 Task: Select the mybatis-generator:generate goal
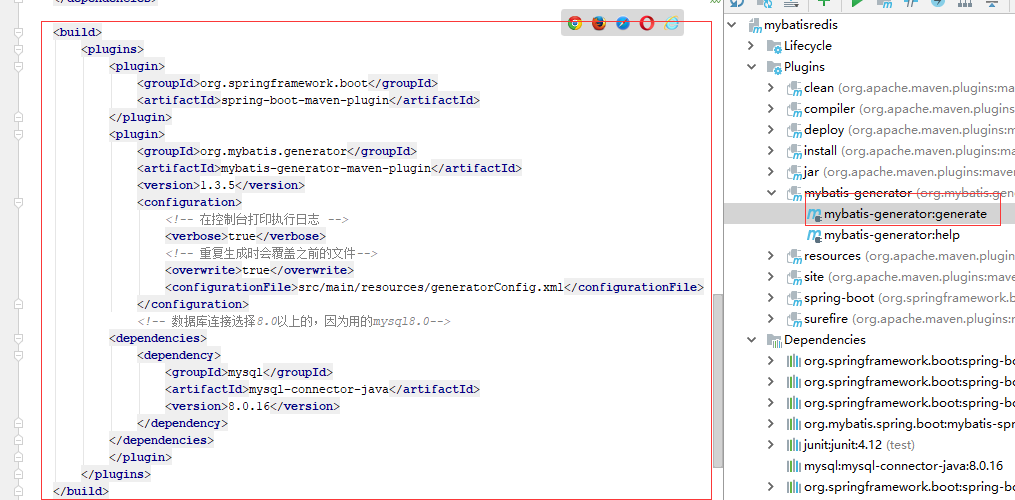pos(905,214)
